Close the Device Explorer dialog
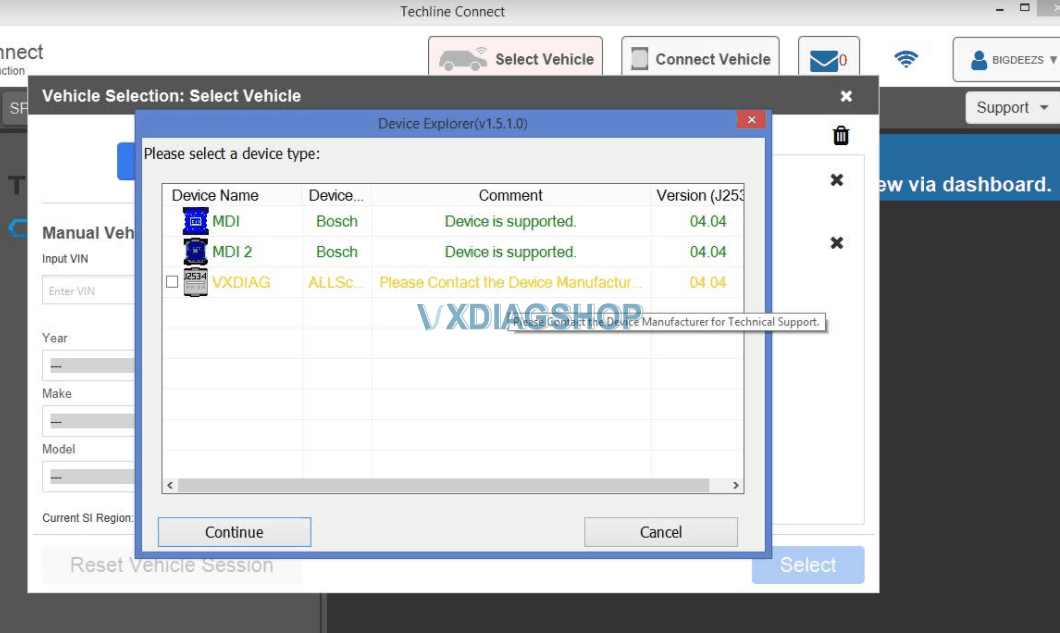The image size is (1060, 633). point(751,120)
